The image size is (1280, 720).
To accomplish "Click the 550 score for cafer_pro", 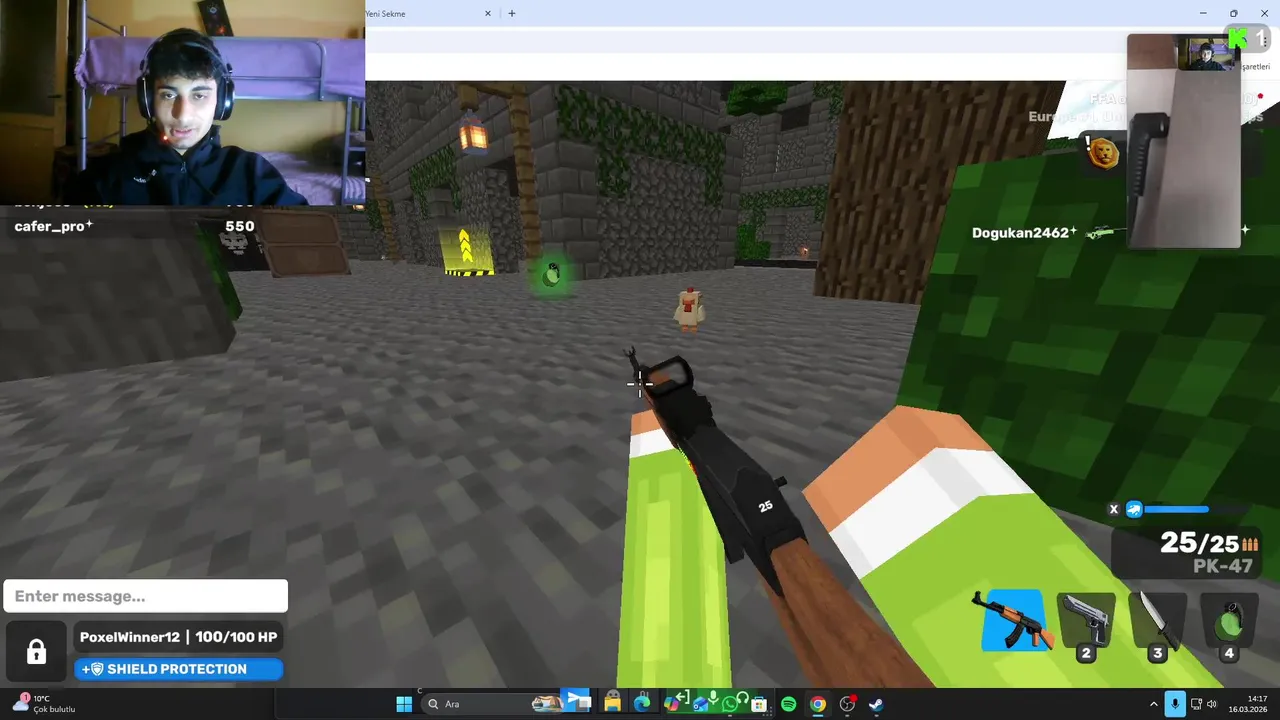I will pyautogui.click(x=240, y=226).
